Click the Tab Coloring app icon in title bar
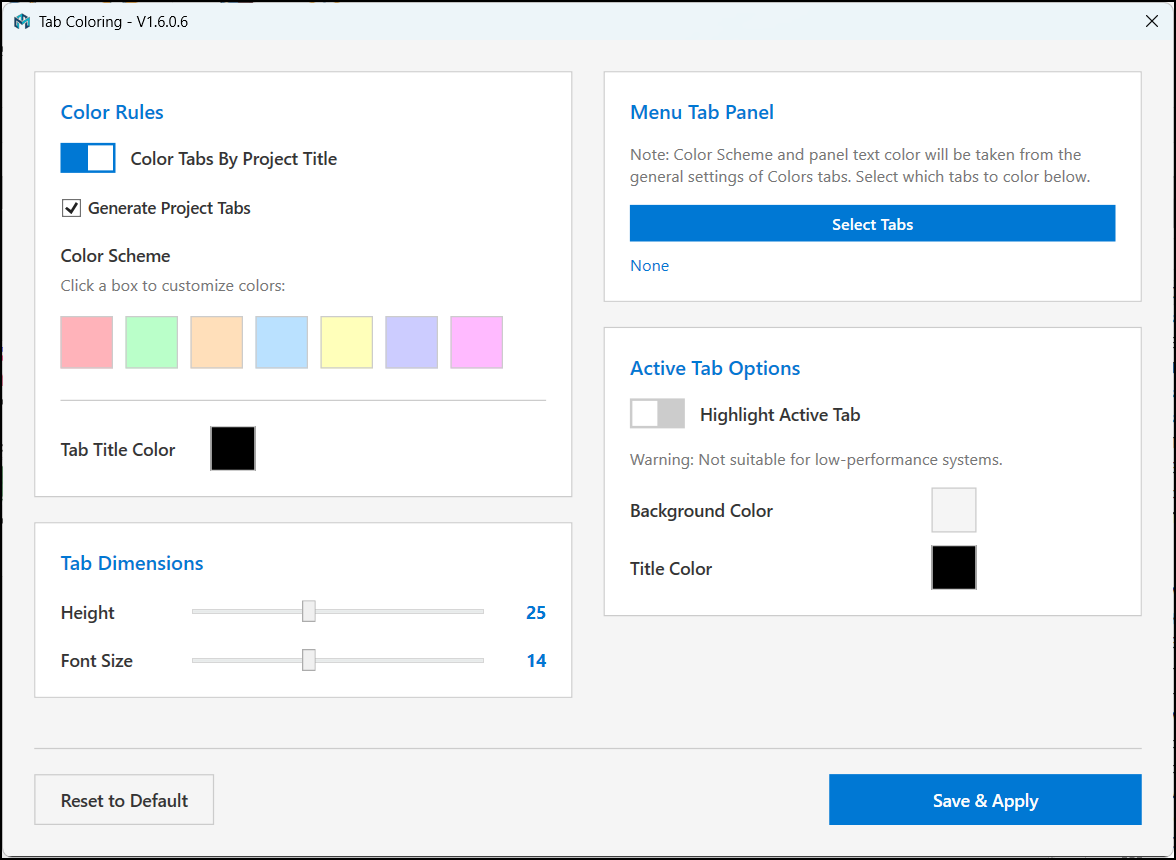This screenshot has width=1176, height=860. [x=22, y=22]
